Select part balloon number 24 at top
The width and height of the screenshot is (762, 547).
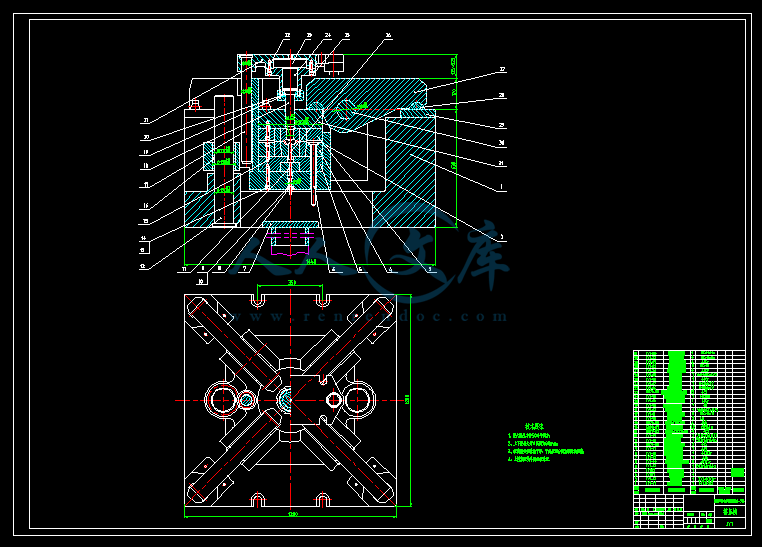tap(328, 35)
